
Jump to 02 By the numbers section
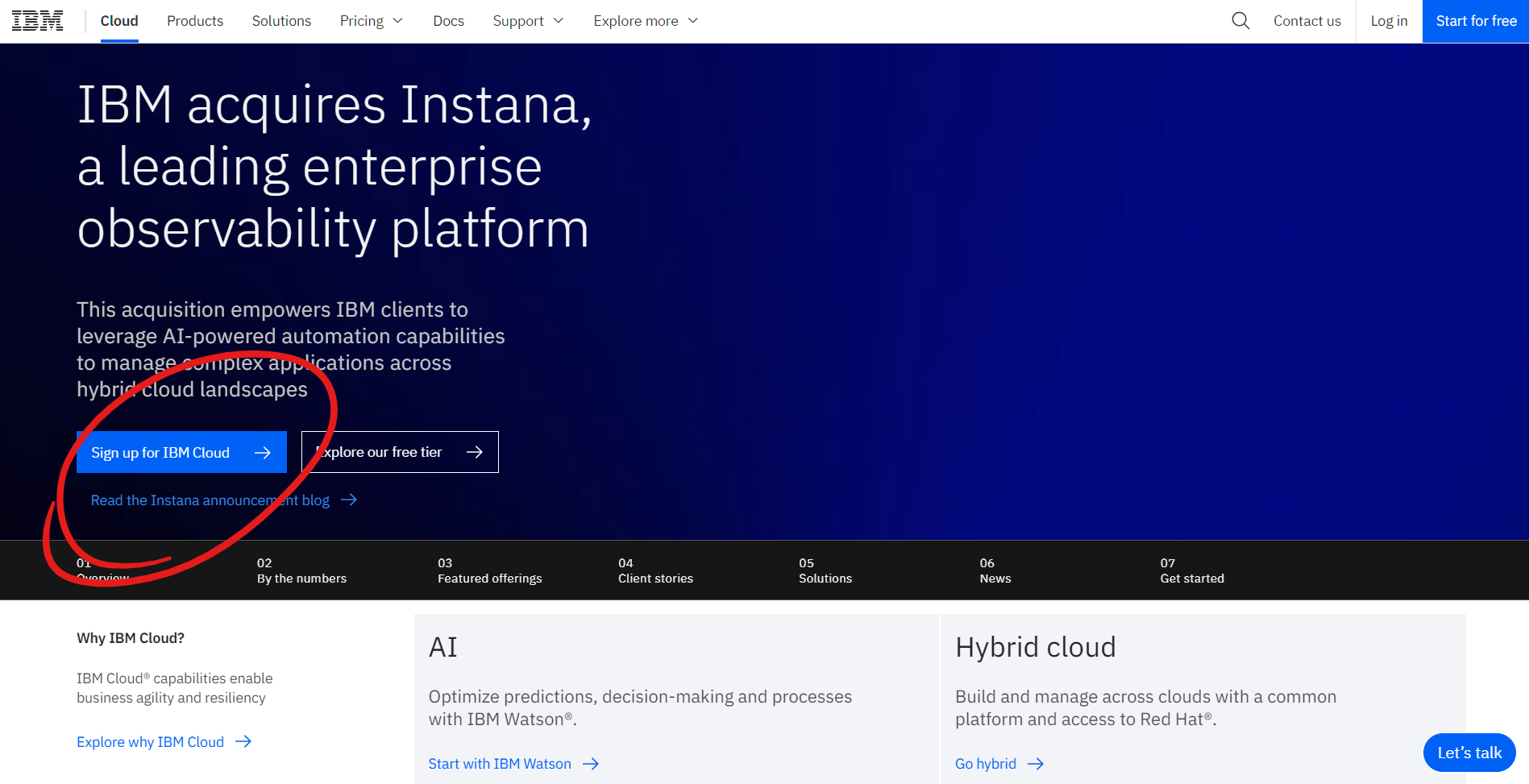(x=301, y=570)
